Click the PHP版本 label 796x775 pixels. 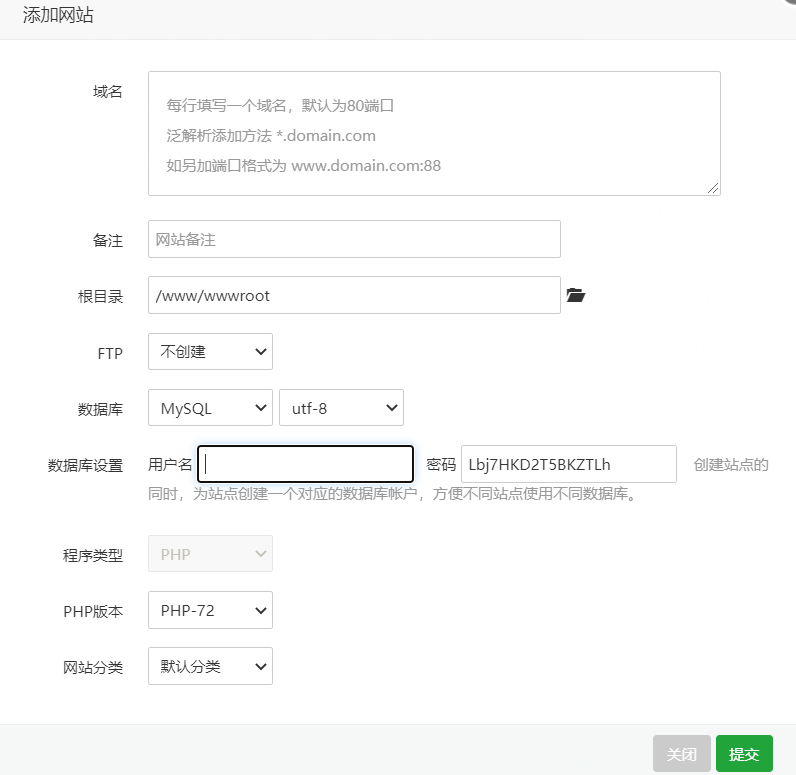click(93, 612)
